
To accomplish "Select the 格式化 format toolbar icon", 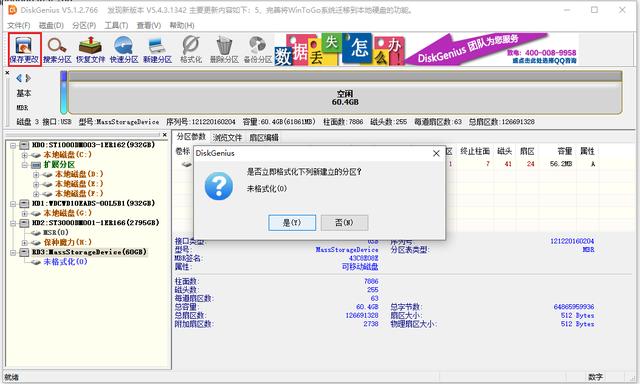I will coord(191,49).
